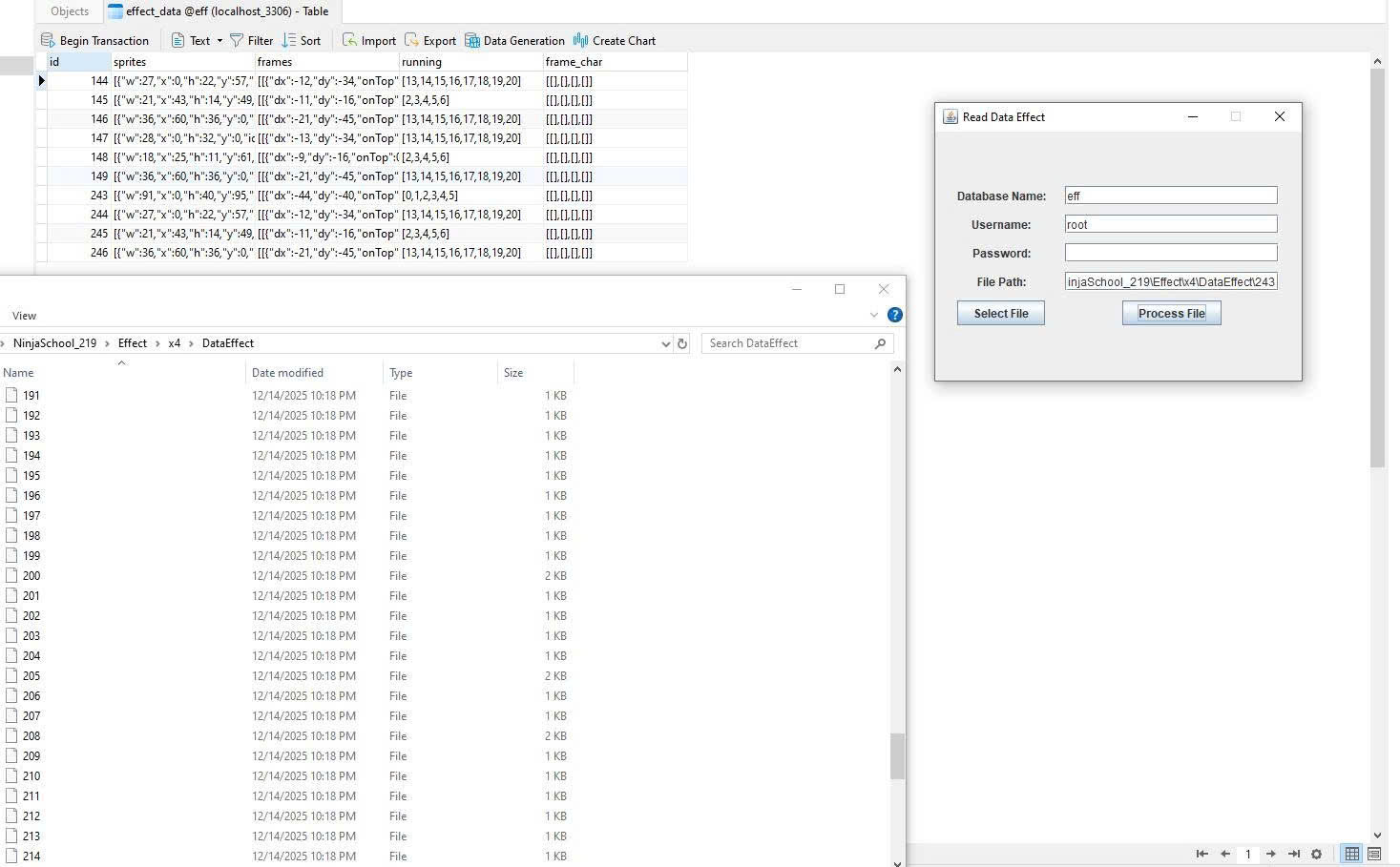
Task: Refresh the DataEffect folder view
Action: click(680, 343)
